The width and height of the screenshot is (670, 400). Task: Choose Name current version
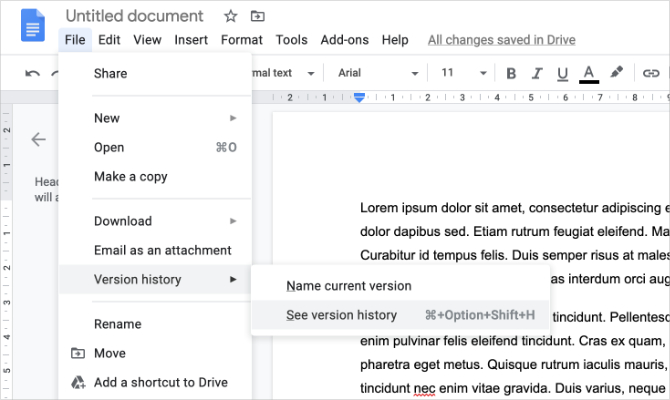tap(348, 286)
